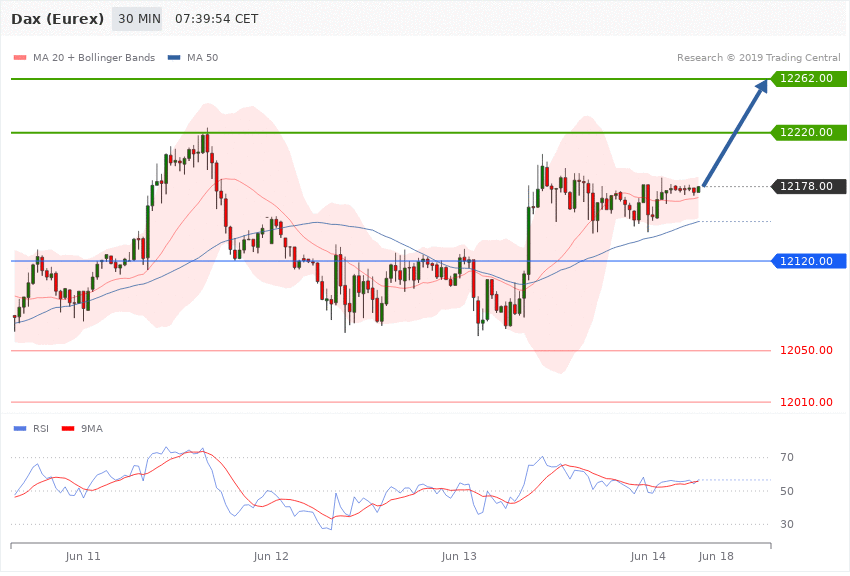Click the red 9MA legend swatch

68,429
